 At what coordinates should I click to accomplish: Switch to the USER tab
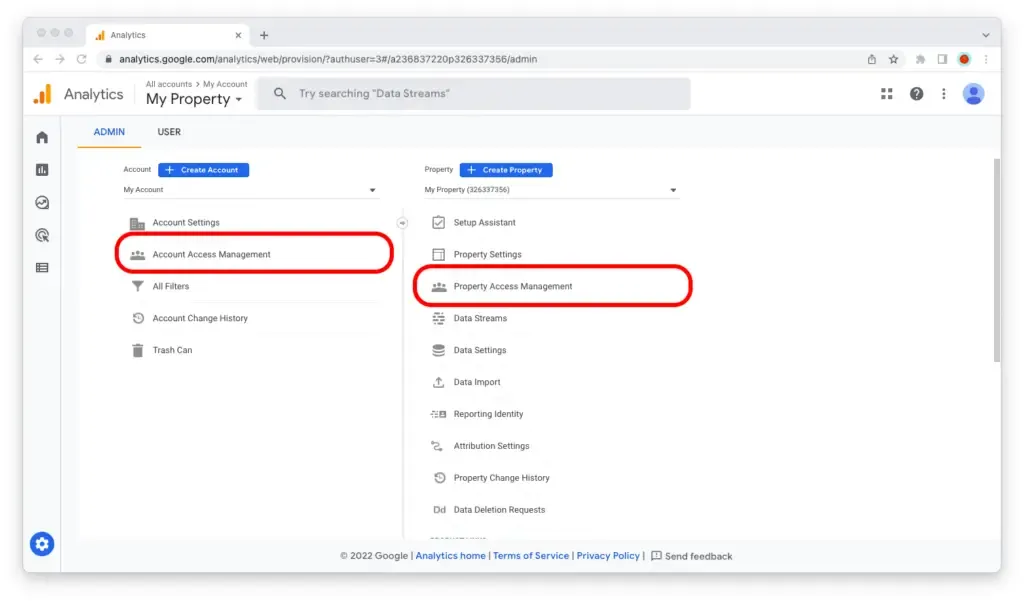[x=169, y=132]
